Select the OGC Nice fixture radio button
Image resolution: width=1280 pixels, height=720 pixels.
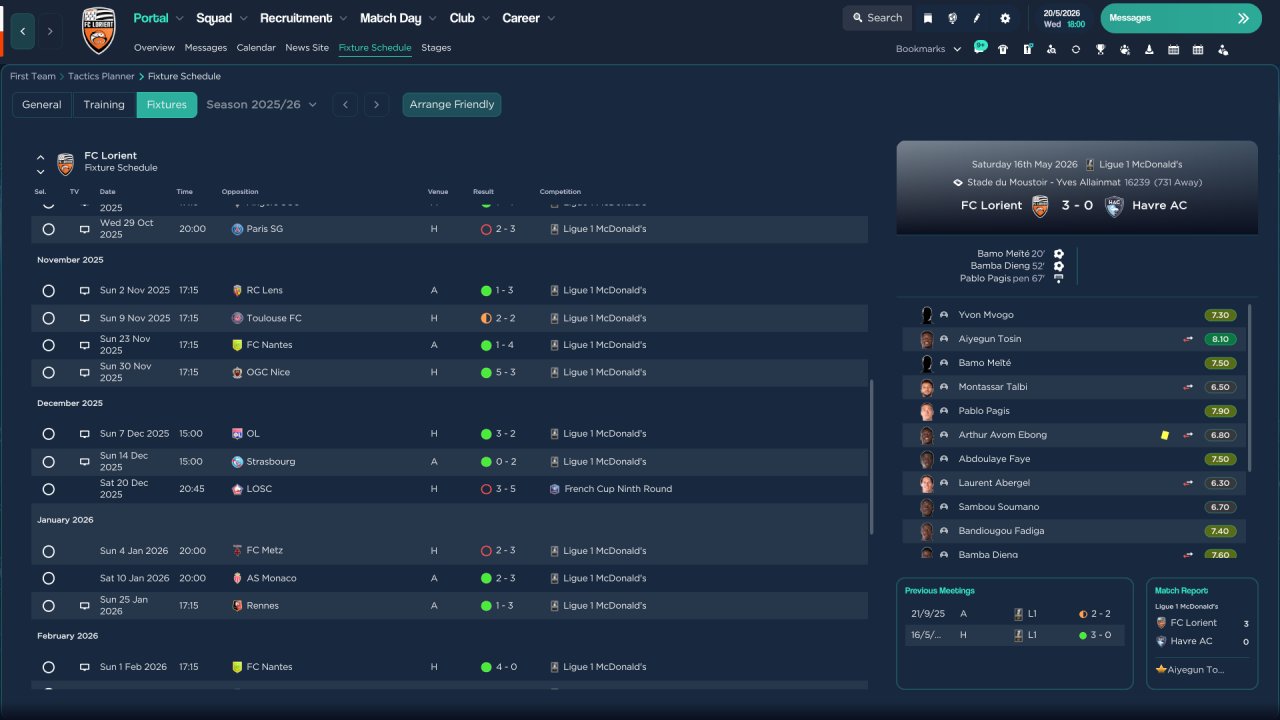tap(48, 373)
